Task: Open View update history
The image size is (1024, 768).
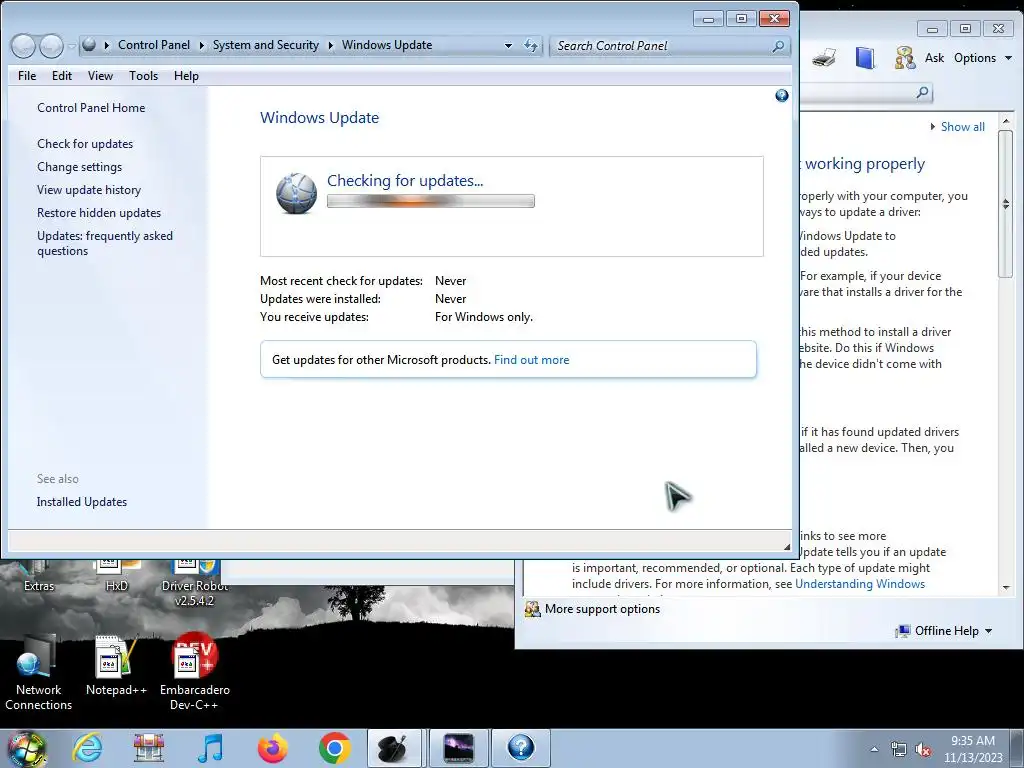Action: [x=89, y=189]
